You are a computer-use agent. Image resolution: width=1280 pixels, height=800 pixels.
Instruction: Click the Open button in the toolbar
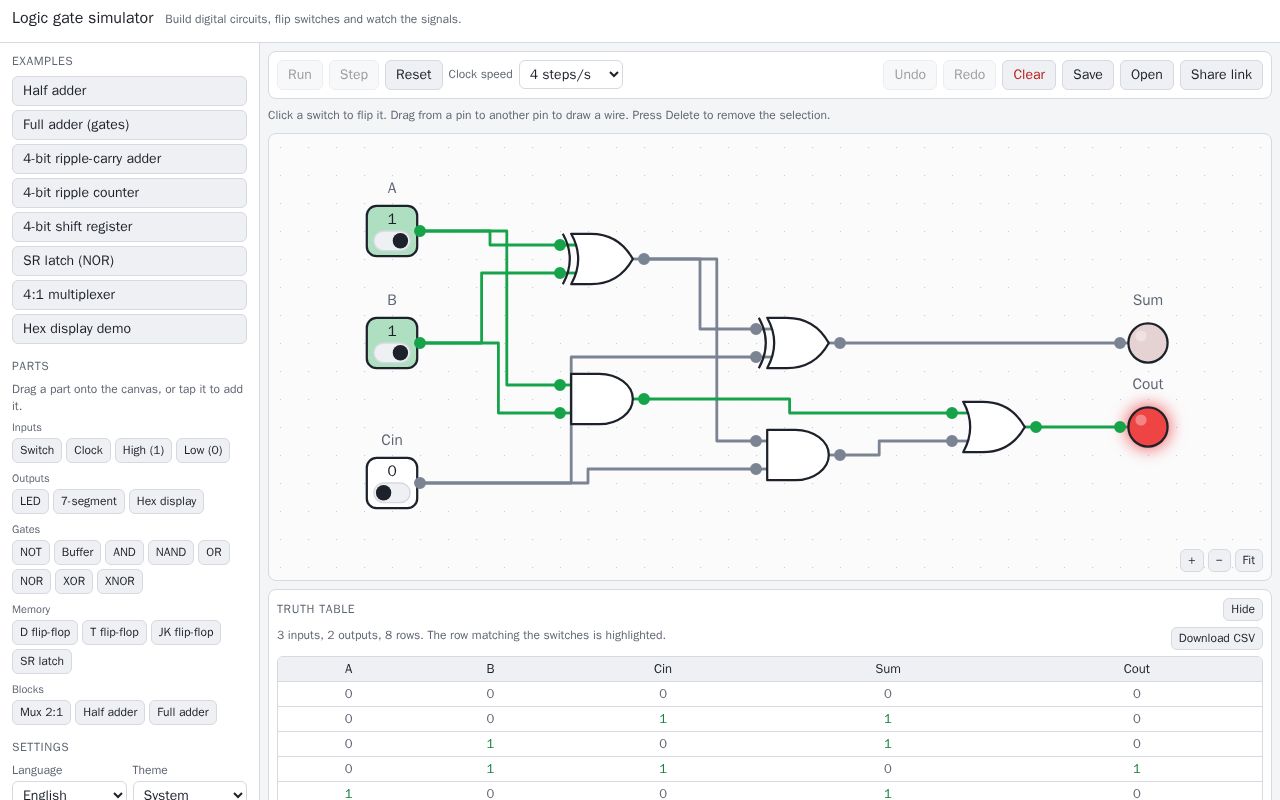[x=1147, y=74]
